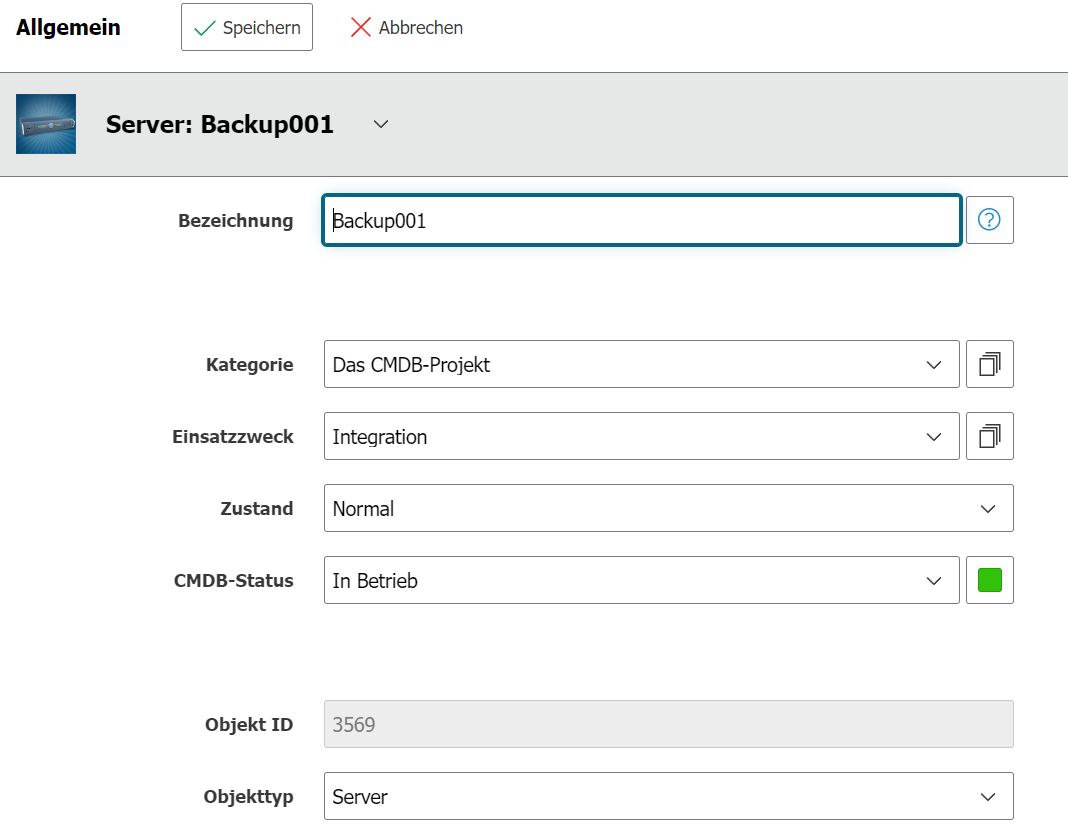Click the Objekttyp field label
The height and width of the screenshot is (831, 1068).
tap(248, 797)
